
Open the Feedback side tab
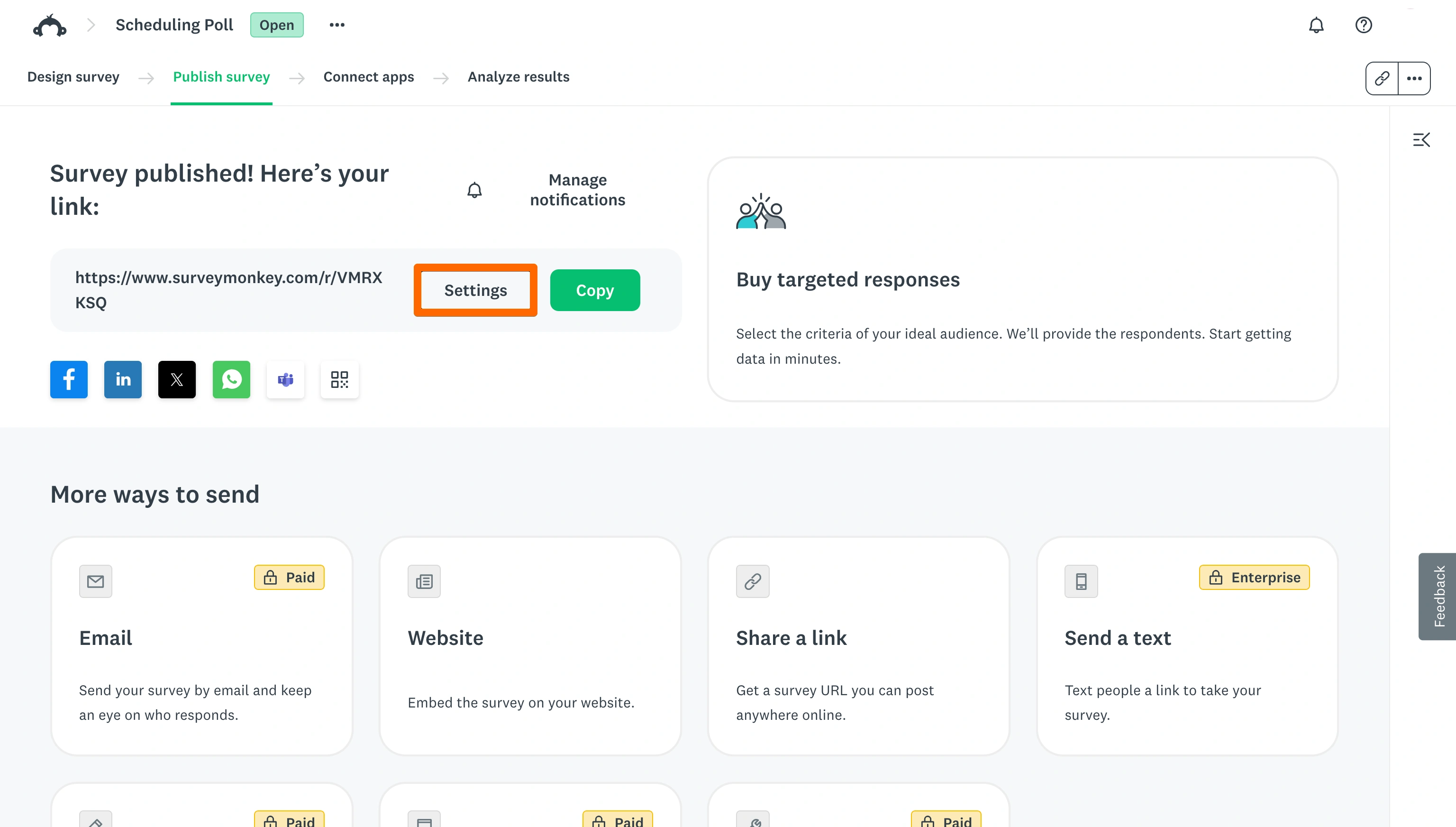1438,597
